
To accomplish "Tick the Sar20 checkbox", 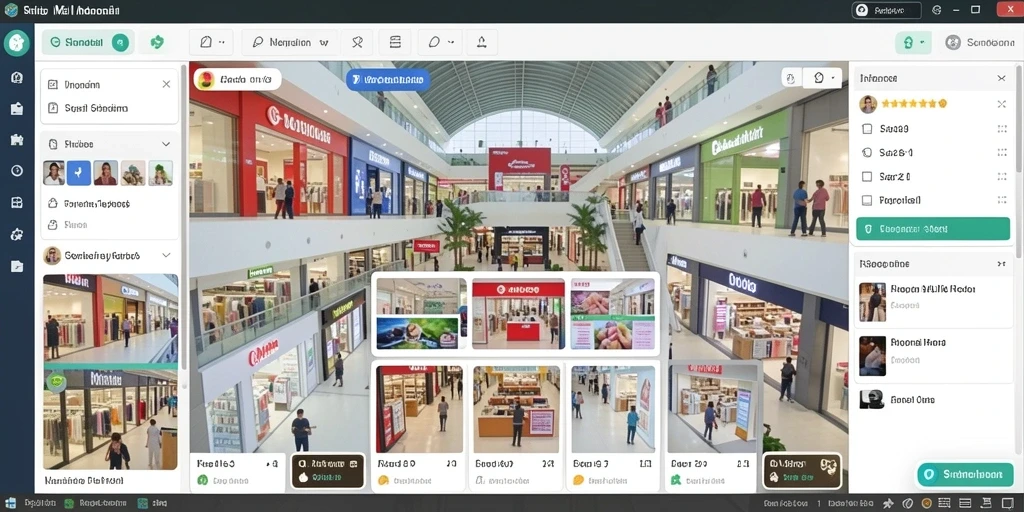I will coord(867,176).
